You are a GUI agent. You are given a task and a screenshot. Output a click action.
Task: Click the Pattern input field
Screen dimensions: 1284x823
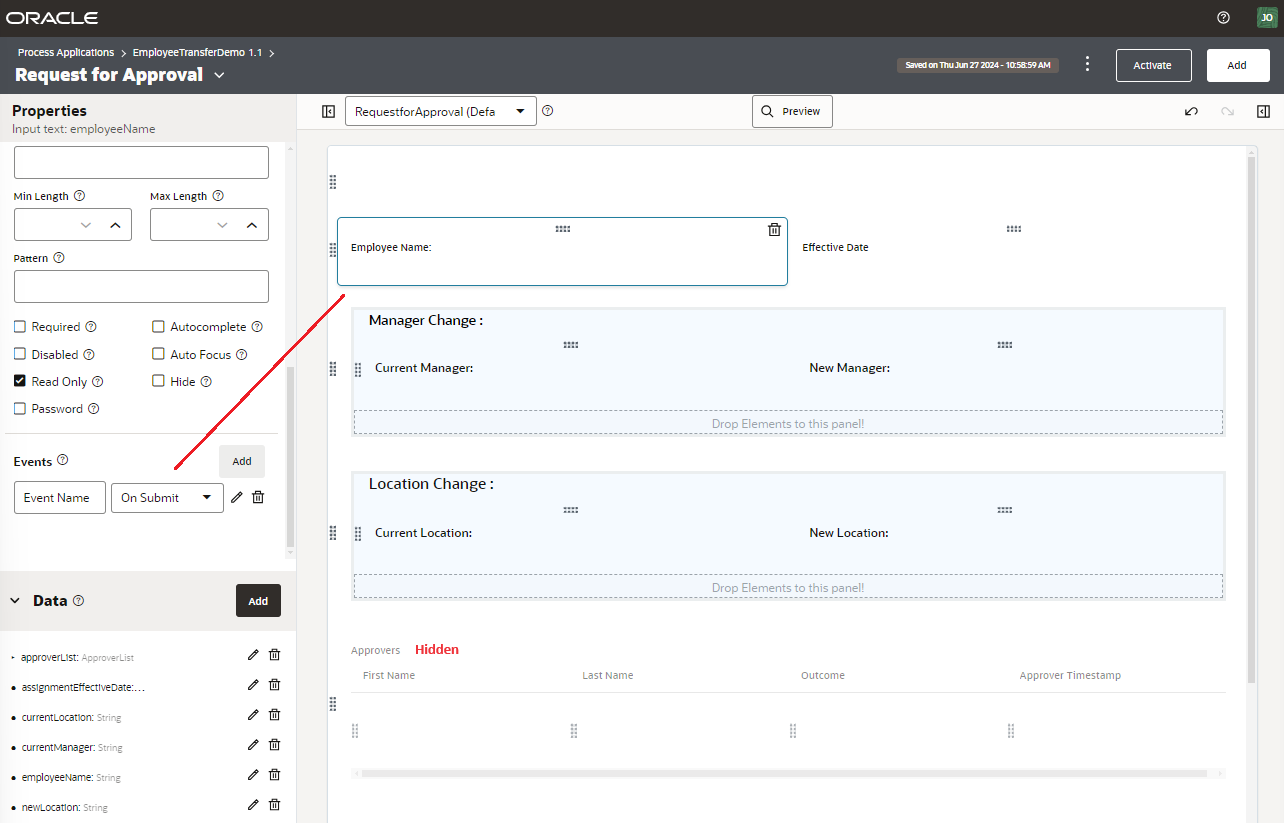[141, 286]
